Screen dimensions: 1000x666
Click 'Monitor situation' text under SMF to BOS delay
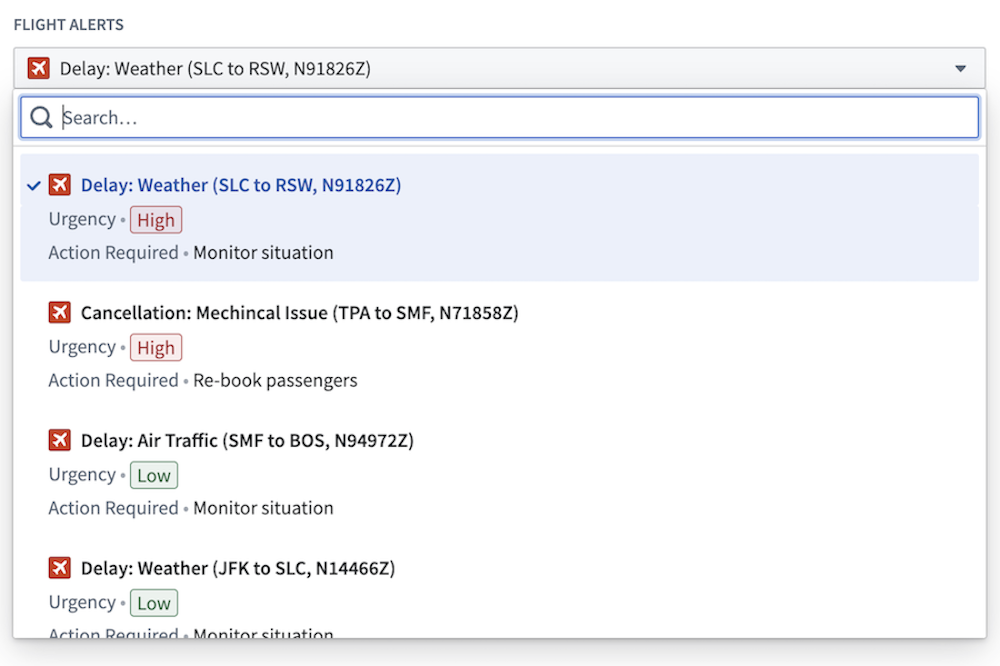pyautogui.click(x=263, y=508)
